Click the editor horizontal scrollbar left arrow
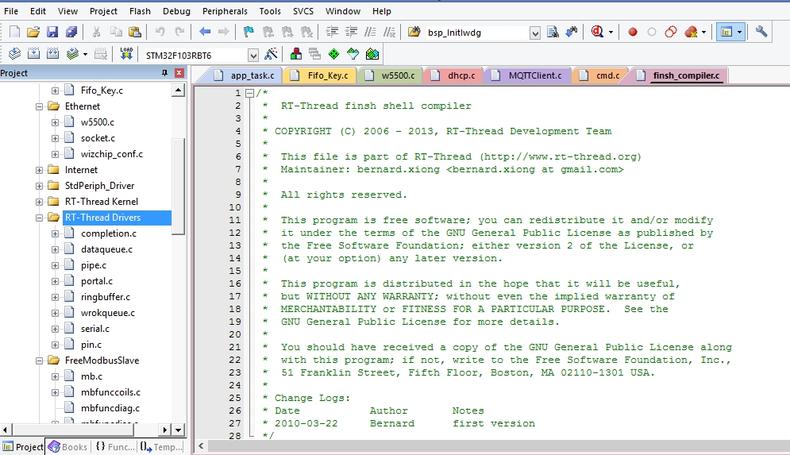The image size is (790, 455). tap(201, 446)
